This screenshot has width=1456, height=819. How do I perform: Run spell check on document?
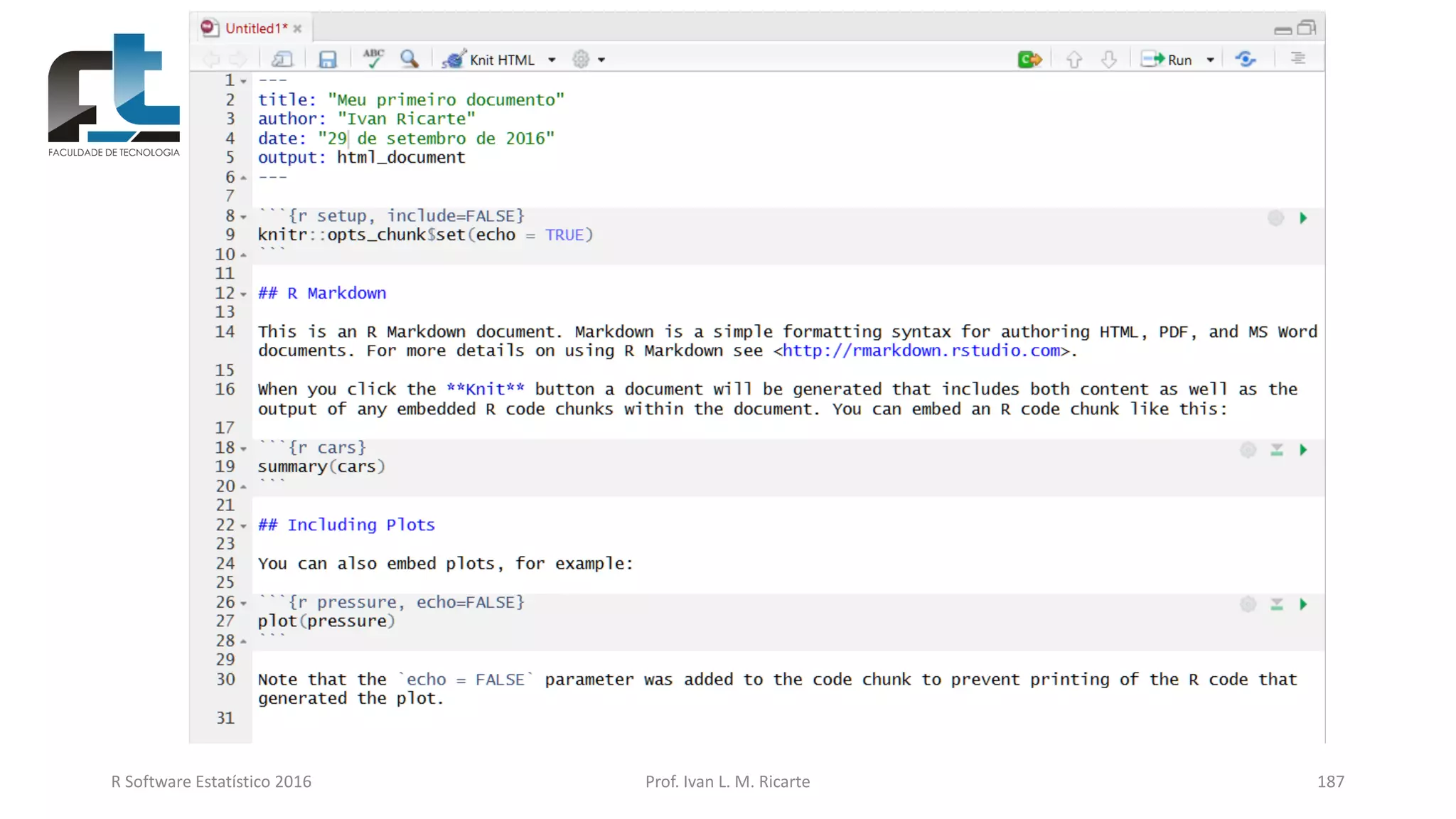coord(373,58)
